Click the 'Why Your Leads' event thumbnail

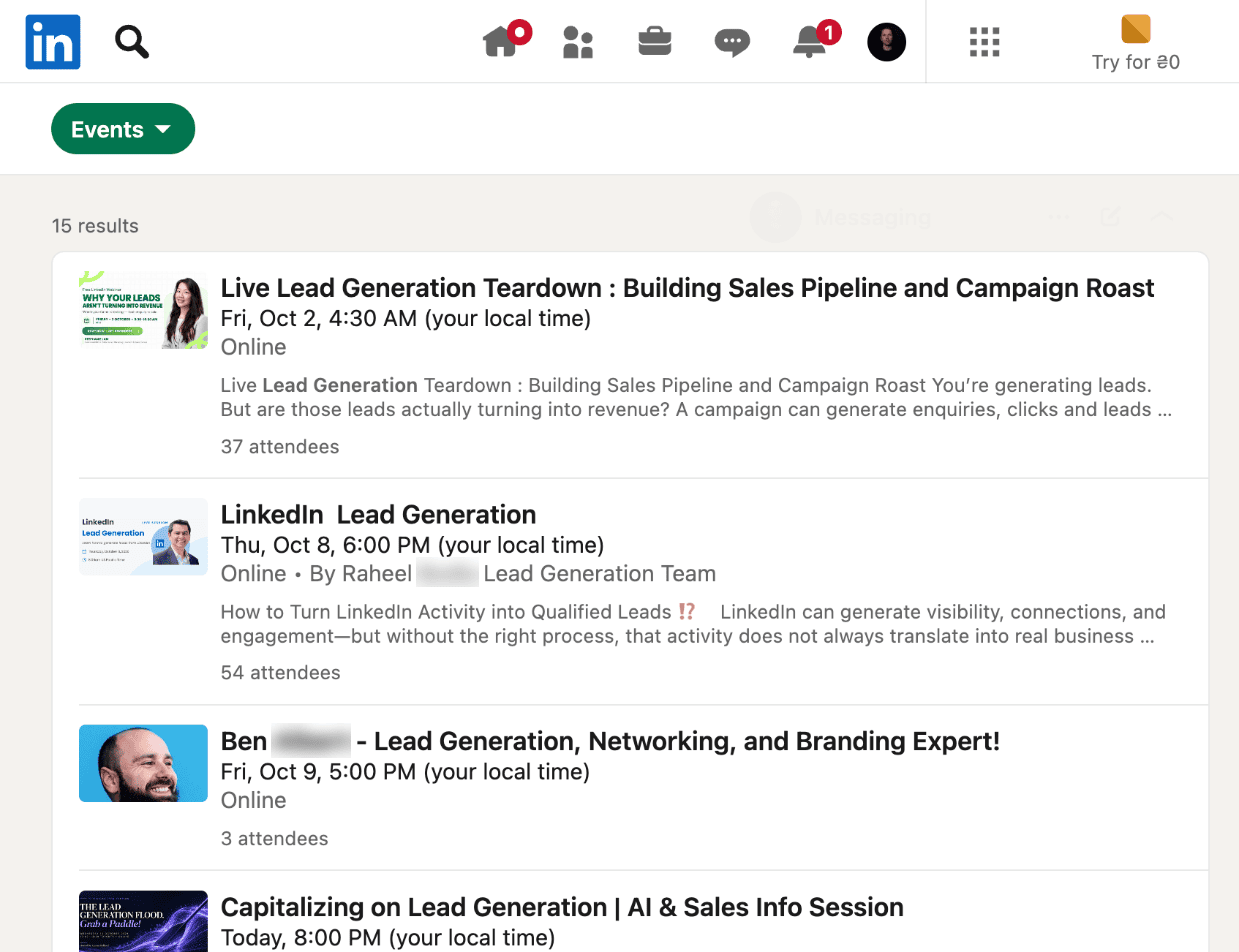pyautogui.click(x=143, y=310)
